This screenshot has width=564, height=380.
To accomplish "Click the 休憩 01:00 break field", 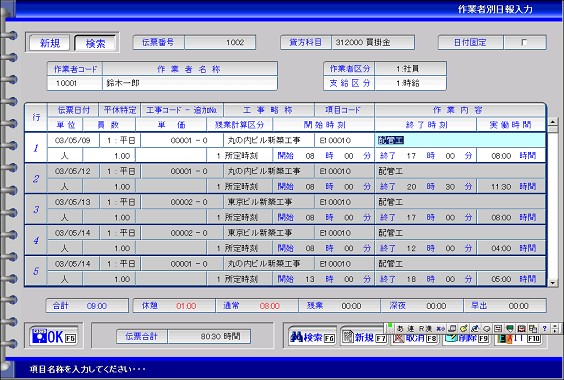I will click(x=174, y=306).
